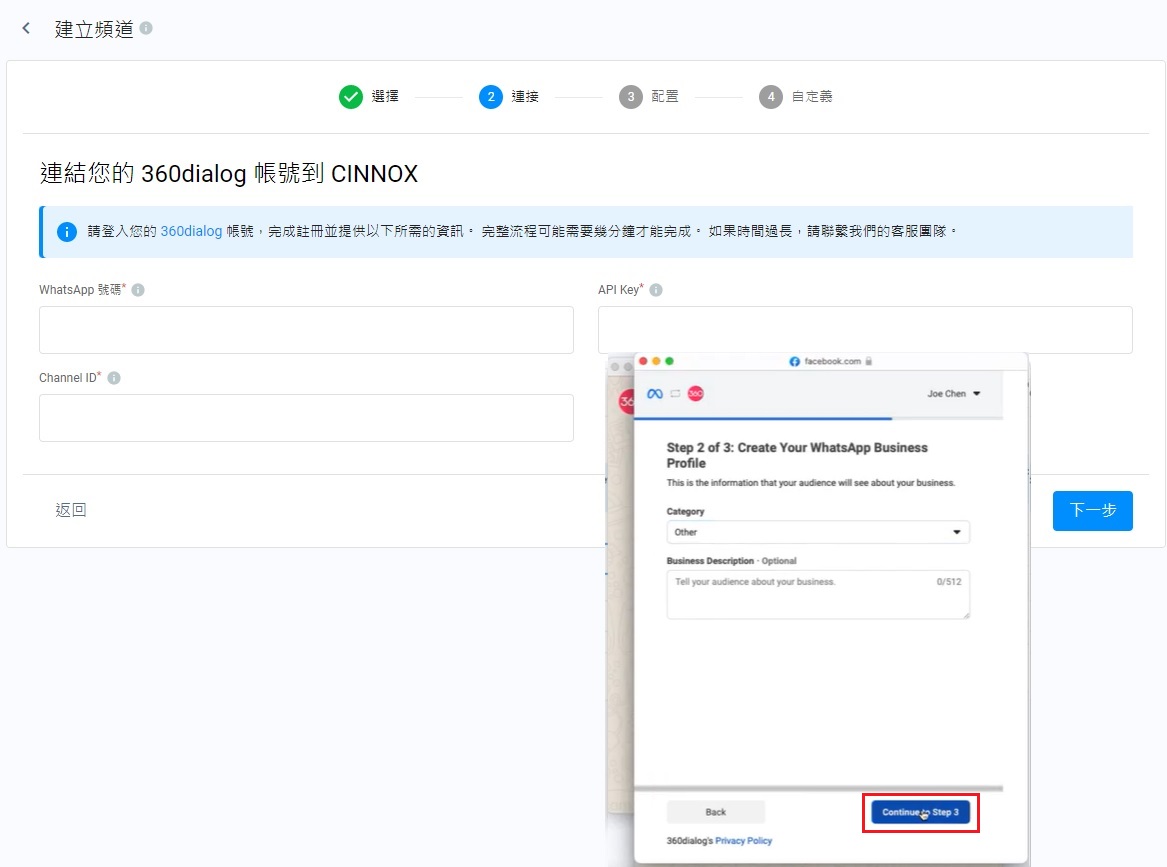Click the 0/512 character counter
This screenshot has width=1167, height=867.
point(949,582)
